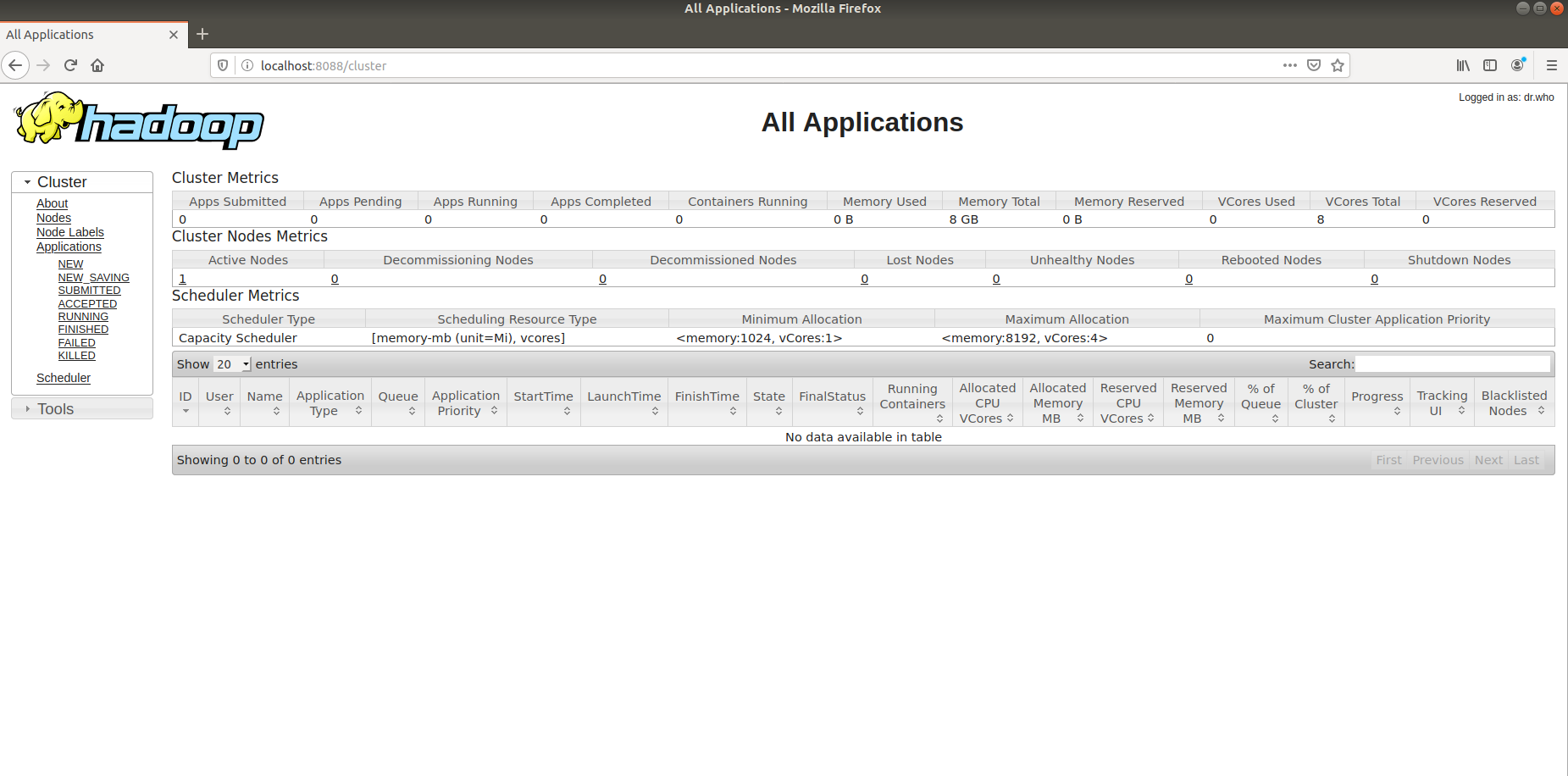Toggle the sidebars icon in the toolbar
This screenshot has width=1568, height=776.
[1490, 65]
